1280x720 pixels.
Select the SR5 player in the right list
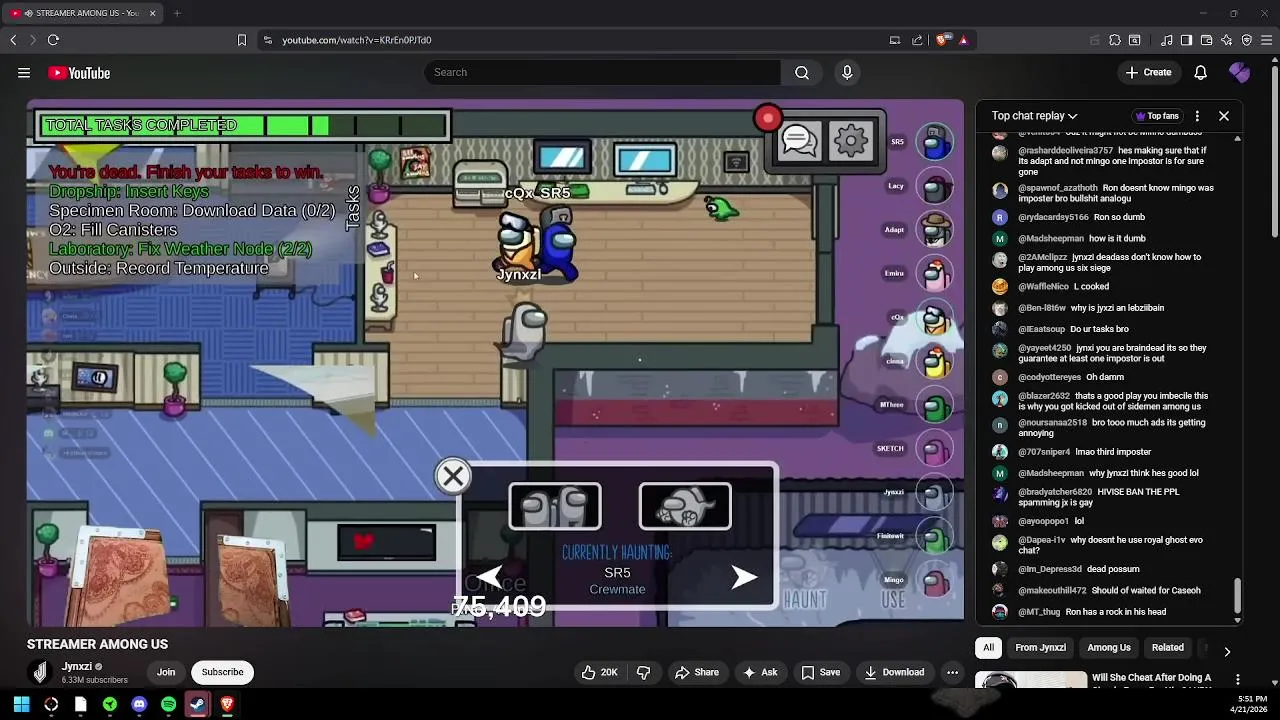[x=934, y=142]
